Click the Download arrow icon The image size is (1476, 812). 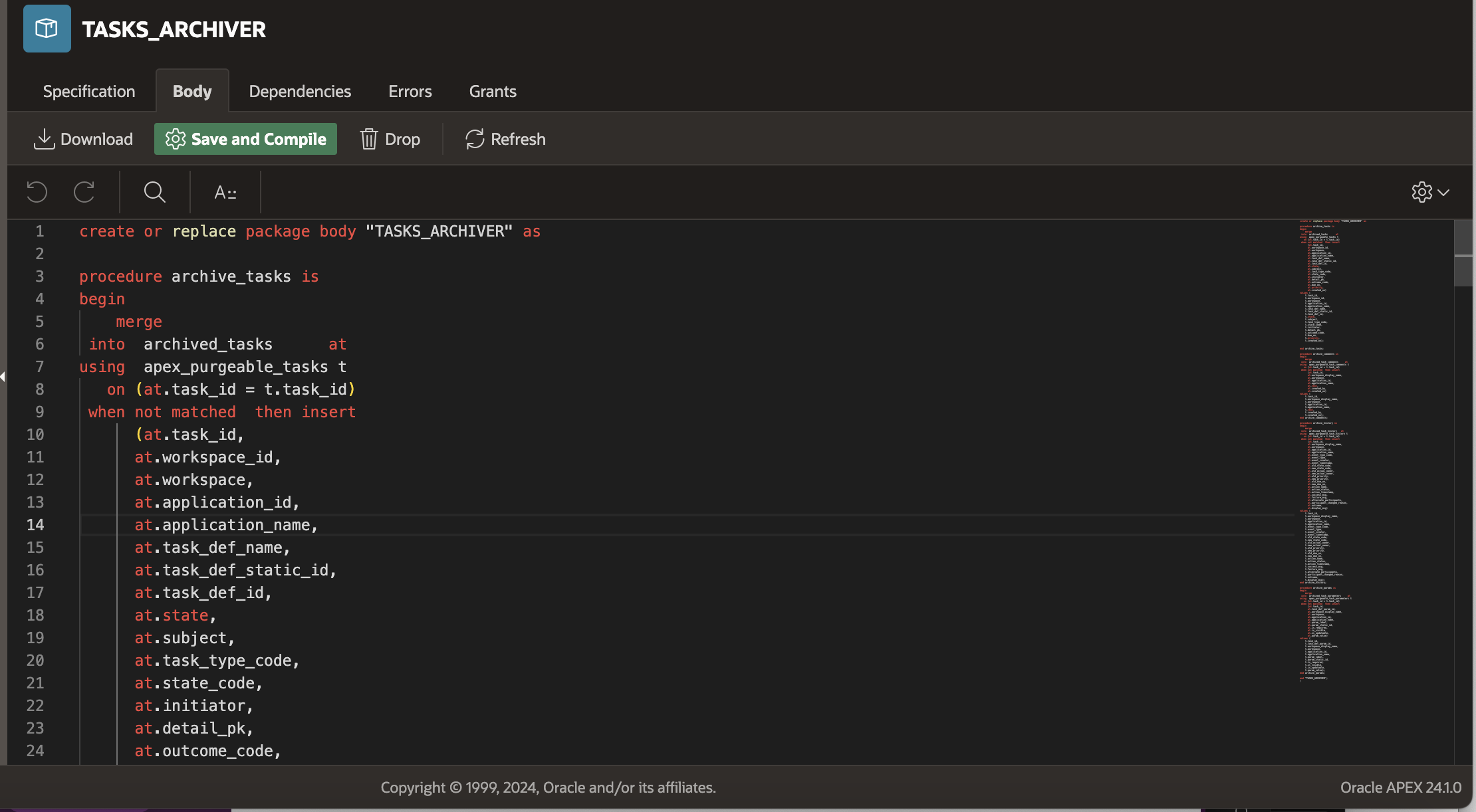click(x=44, y=139)
